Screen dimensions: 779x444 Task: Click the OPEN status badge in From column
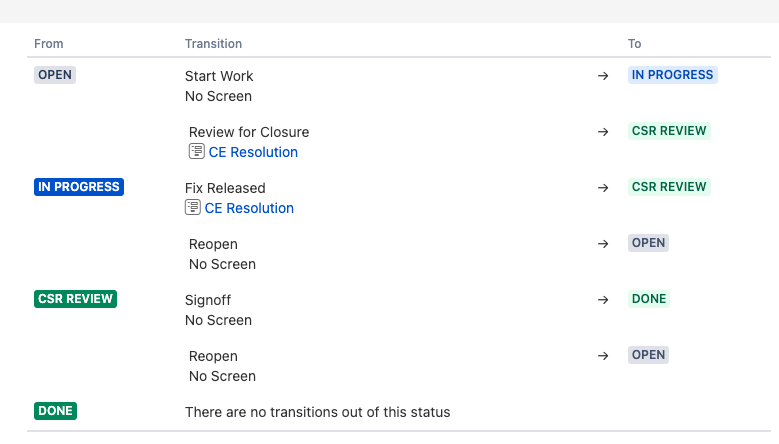pyautogui.click(x=55, y=75)
